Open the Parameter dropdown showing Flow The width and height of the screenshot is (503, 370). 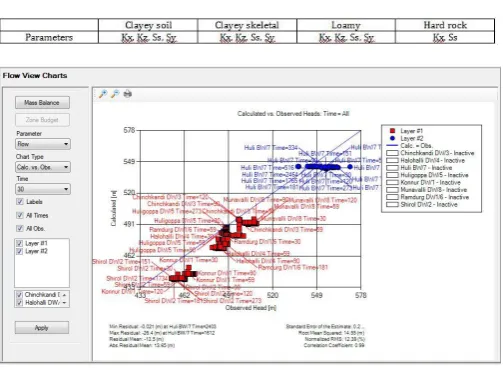pos(43,144)
